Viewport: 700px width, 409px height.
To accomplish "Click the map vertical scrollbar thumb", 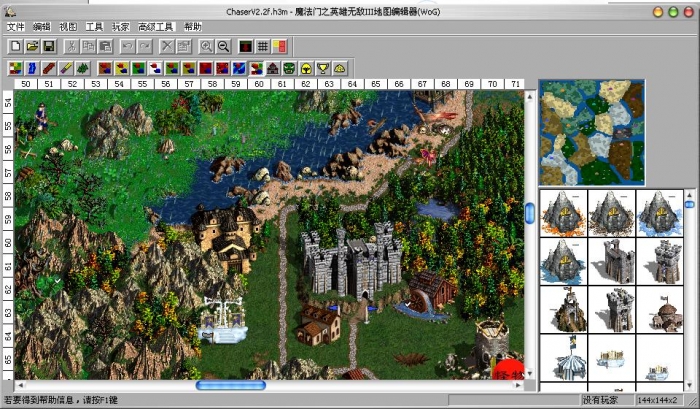I will pos(529,213).
